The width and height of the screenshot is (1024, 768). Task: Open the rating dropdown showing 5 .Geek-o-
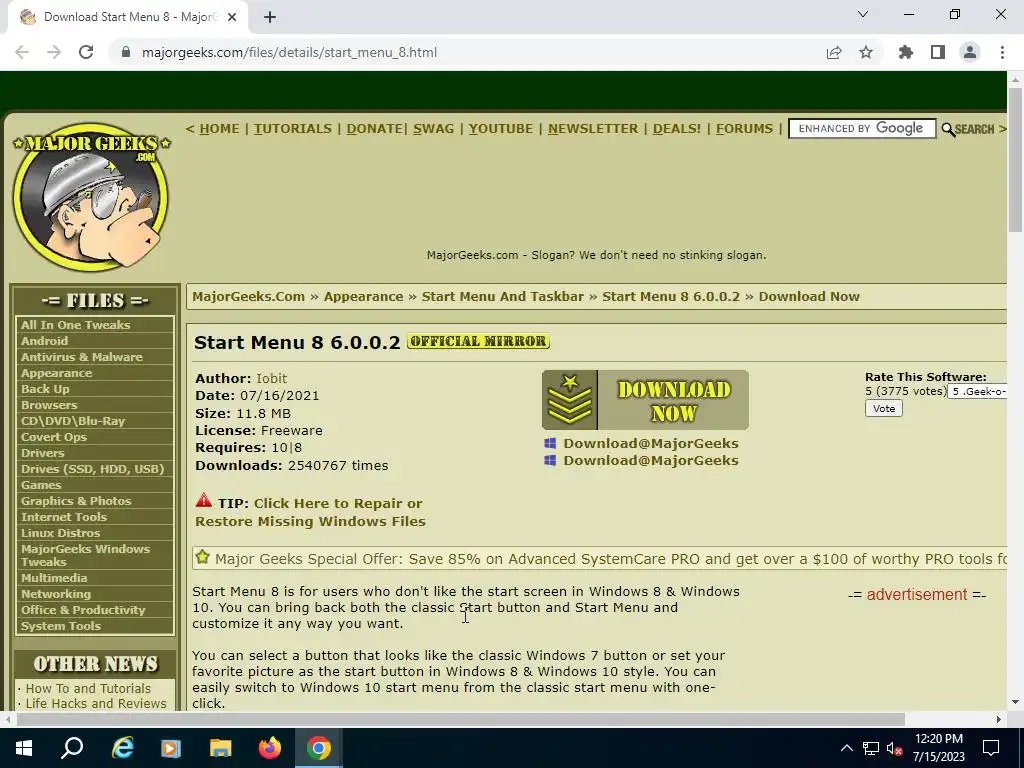tap(977, 391)
